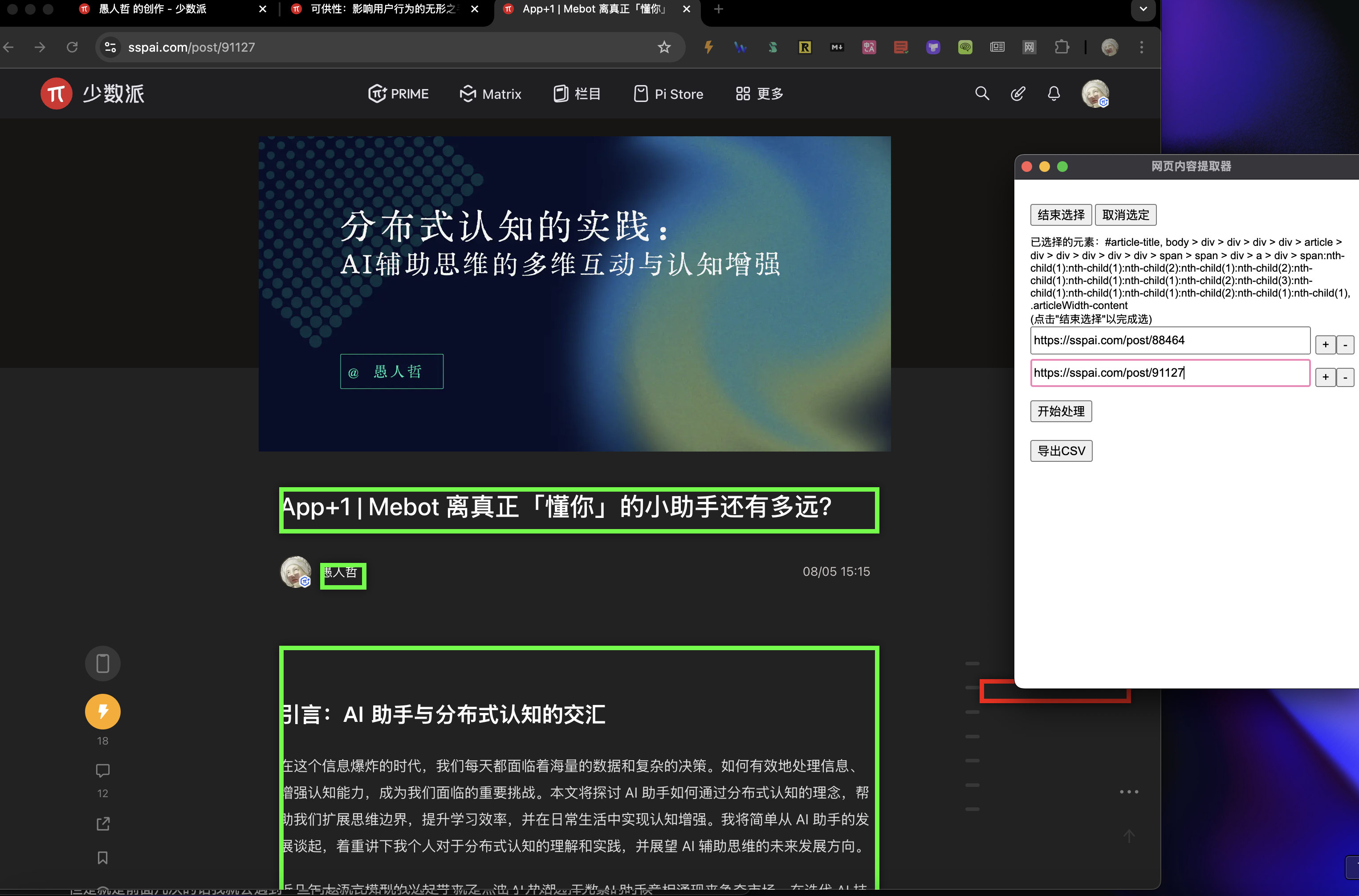Click minus button next to post/88464 URL

tap(1345, 345)
